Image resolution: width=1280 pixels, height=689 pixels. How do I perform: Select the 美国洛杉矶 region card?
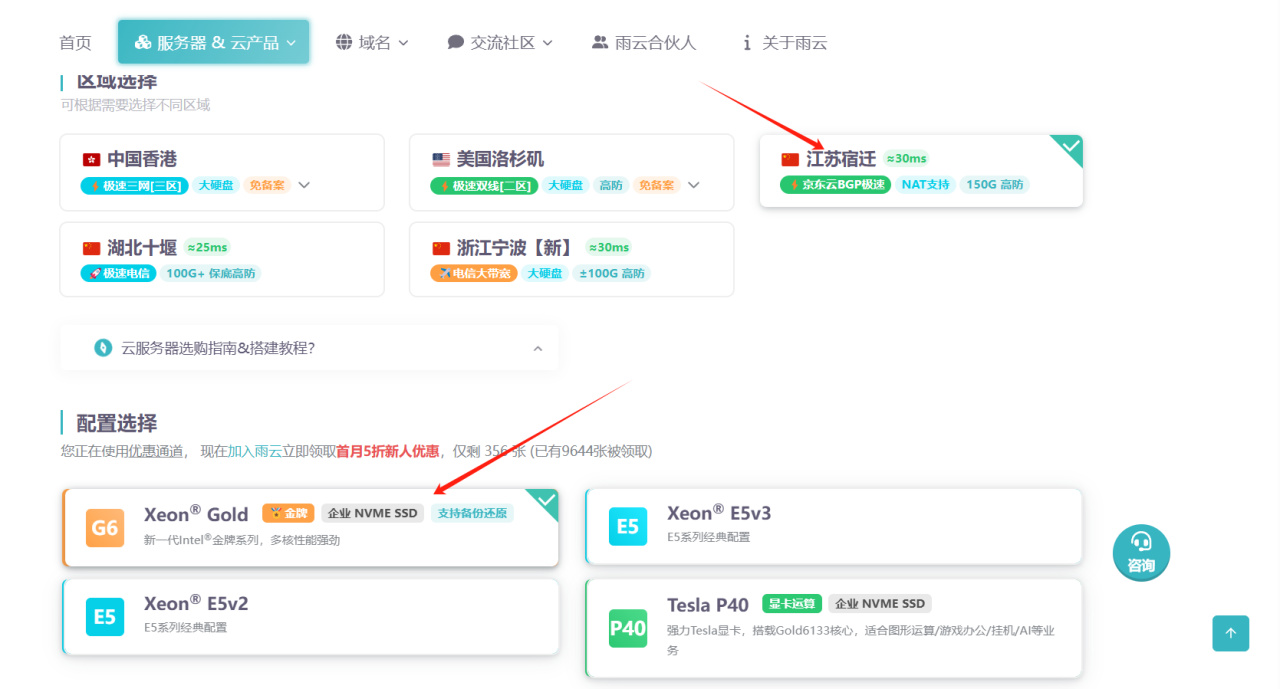click(571, 172)
